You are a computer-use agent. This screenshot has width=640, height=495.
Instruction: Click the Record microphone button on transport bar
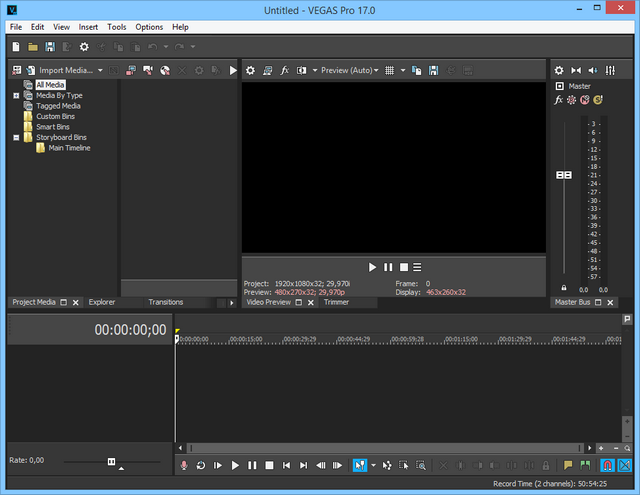(183, 465)
